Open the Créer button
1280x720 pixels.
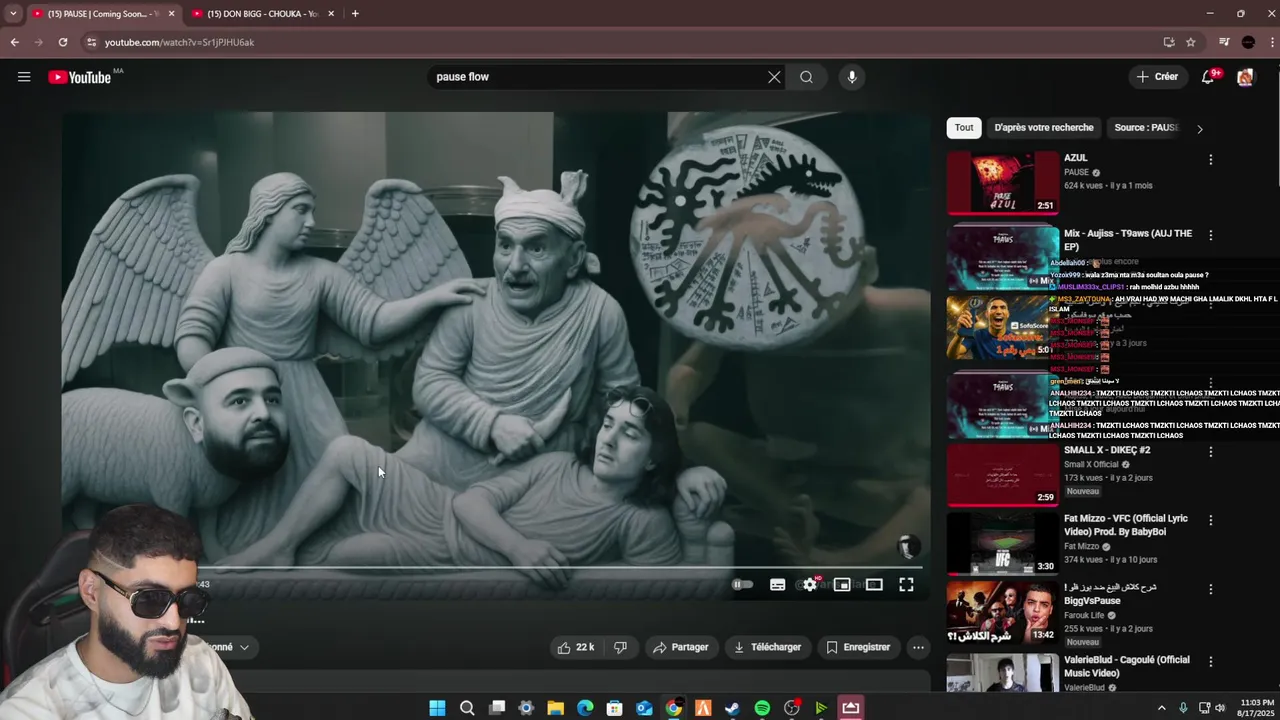pos(1157,77)
